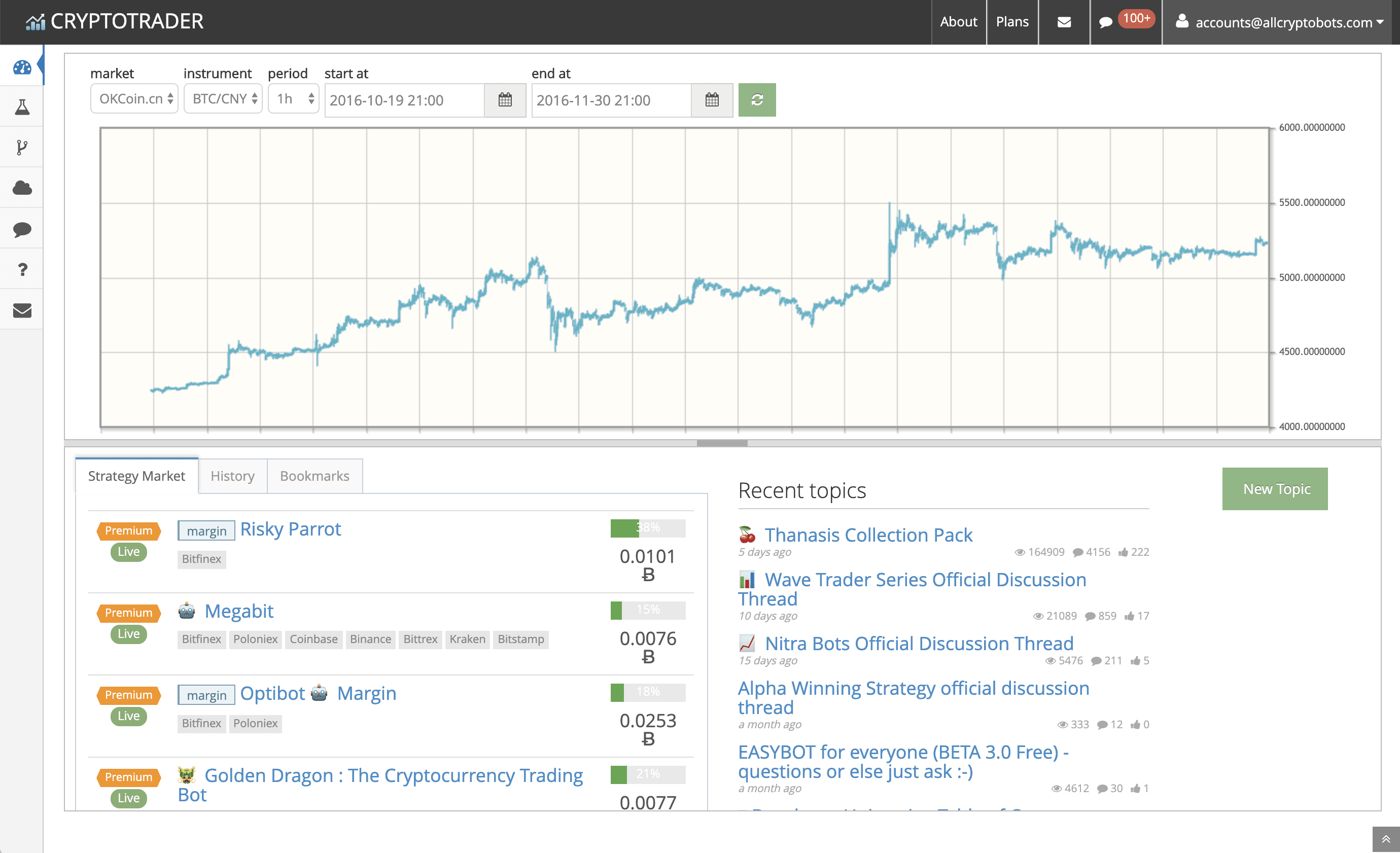The width and height of the screenshot is (1400, 853).
Task: Open the Optibot Margin strategy link
Action: point(318,693)
